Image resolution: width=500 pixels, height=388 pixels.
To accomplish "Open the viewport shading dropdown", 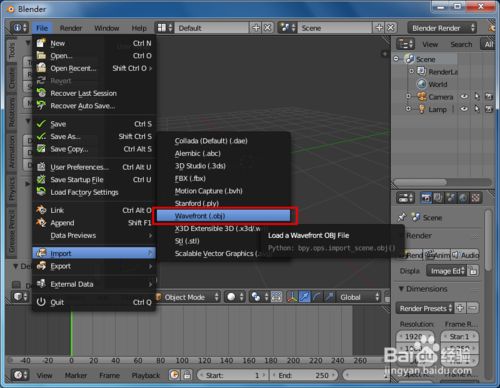I will (235, 297).
